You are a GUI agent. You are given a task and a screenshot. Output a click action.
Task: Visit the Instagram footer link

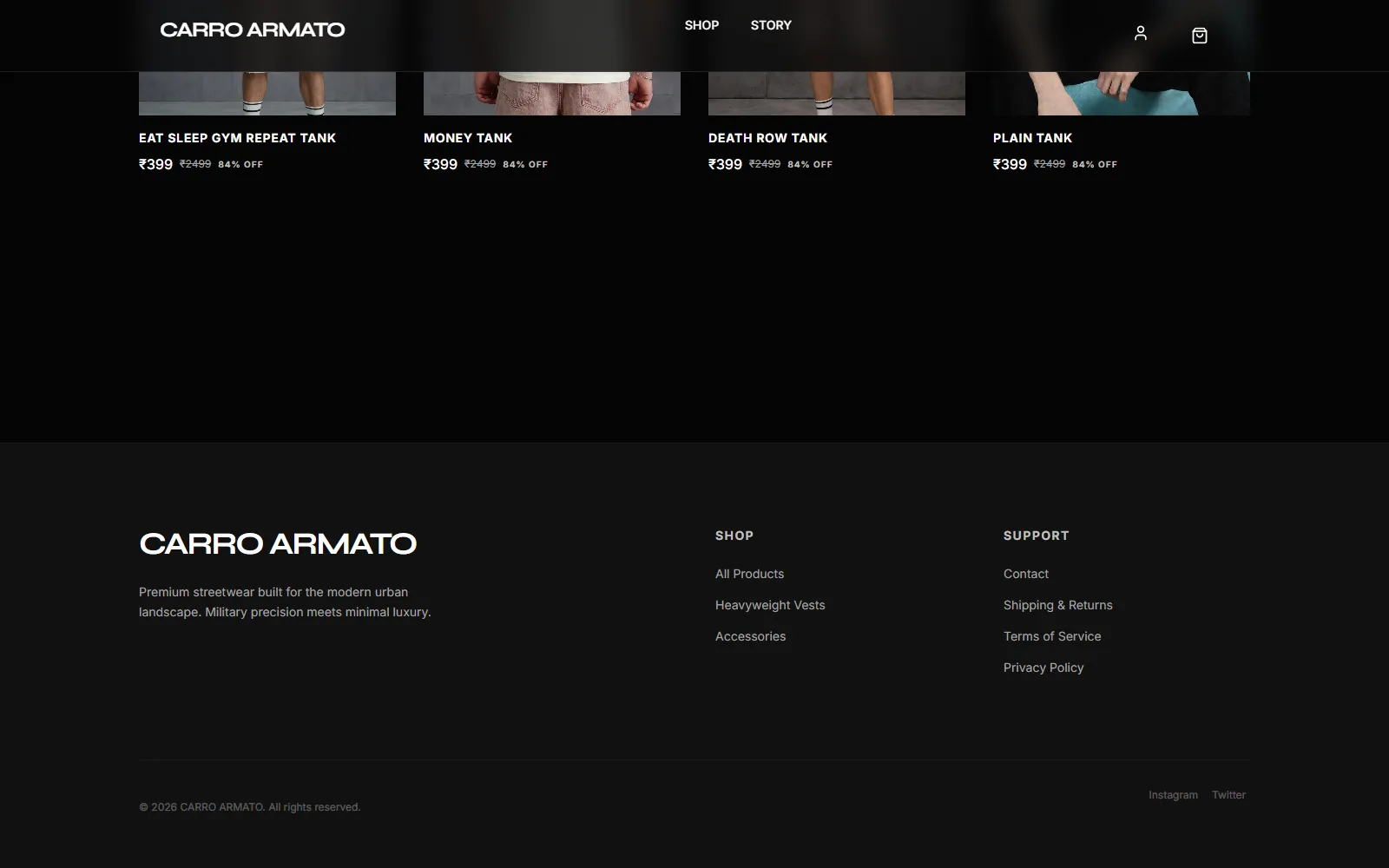click(x=1173, y=795)
